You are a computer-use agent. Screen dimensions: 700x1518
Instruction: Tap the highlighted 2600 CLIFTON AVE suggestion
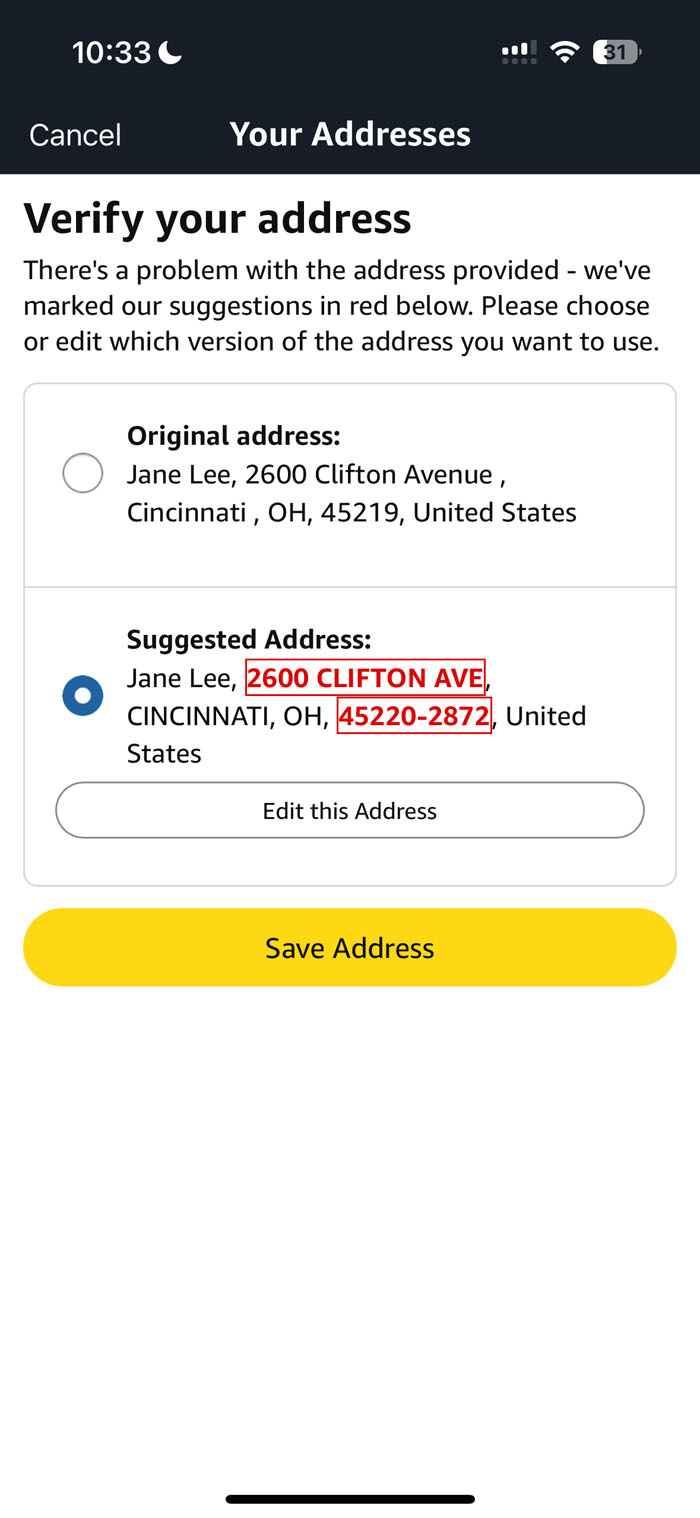(x=365, y=678)
